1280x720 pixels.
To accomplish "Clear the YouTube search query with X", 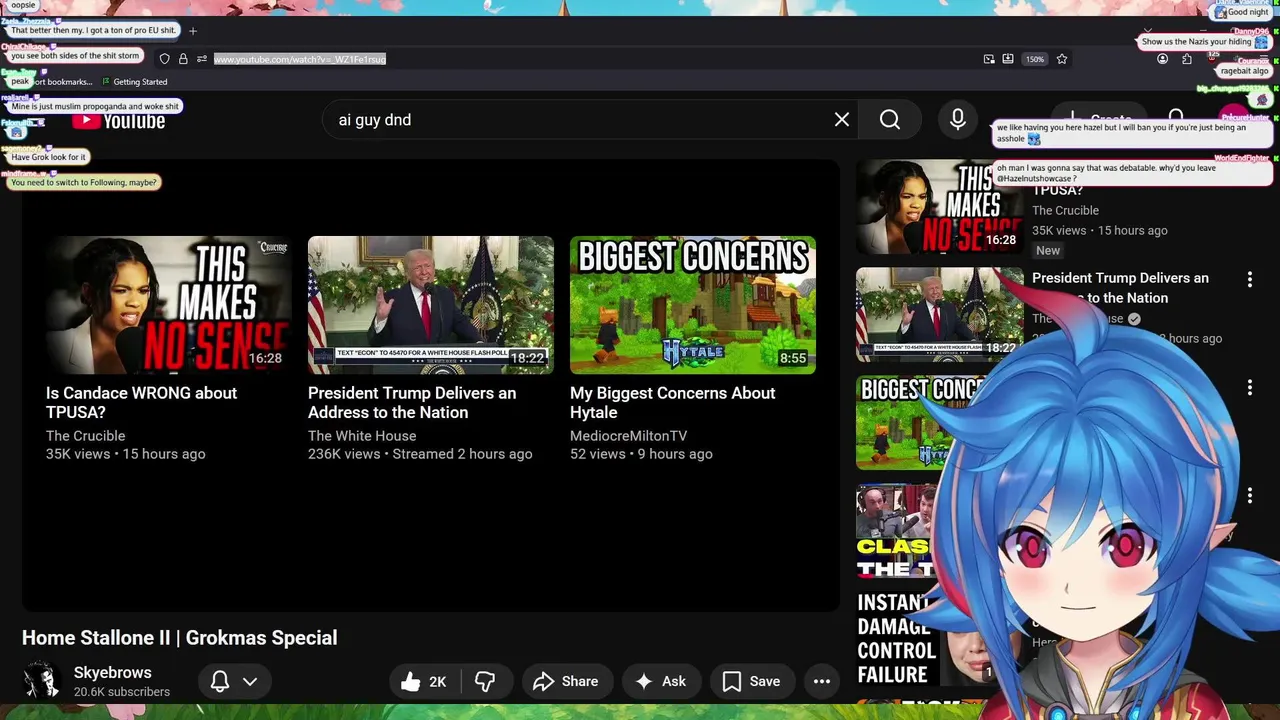I will tap(842, 120).
